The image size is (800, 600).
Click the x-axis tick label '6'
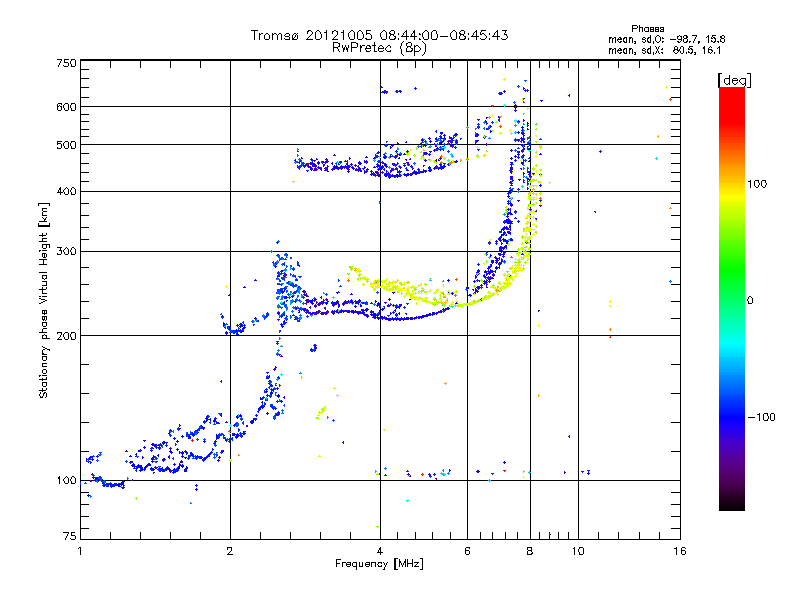coord(467,551)
